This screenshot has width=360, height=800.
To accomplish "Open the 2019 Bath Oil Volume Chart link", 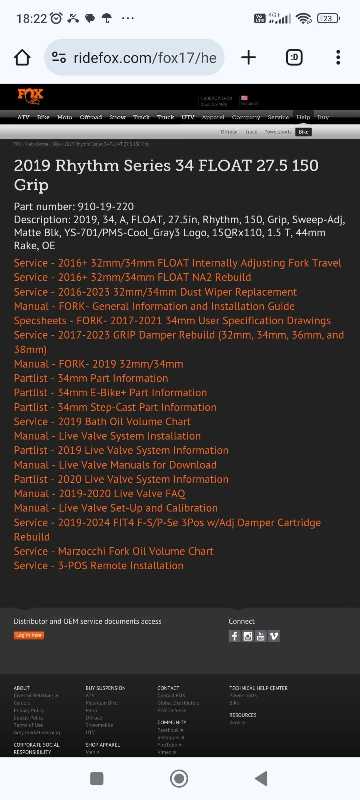I will [x=102, y=422].
